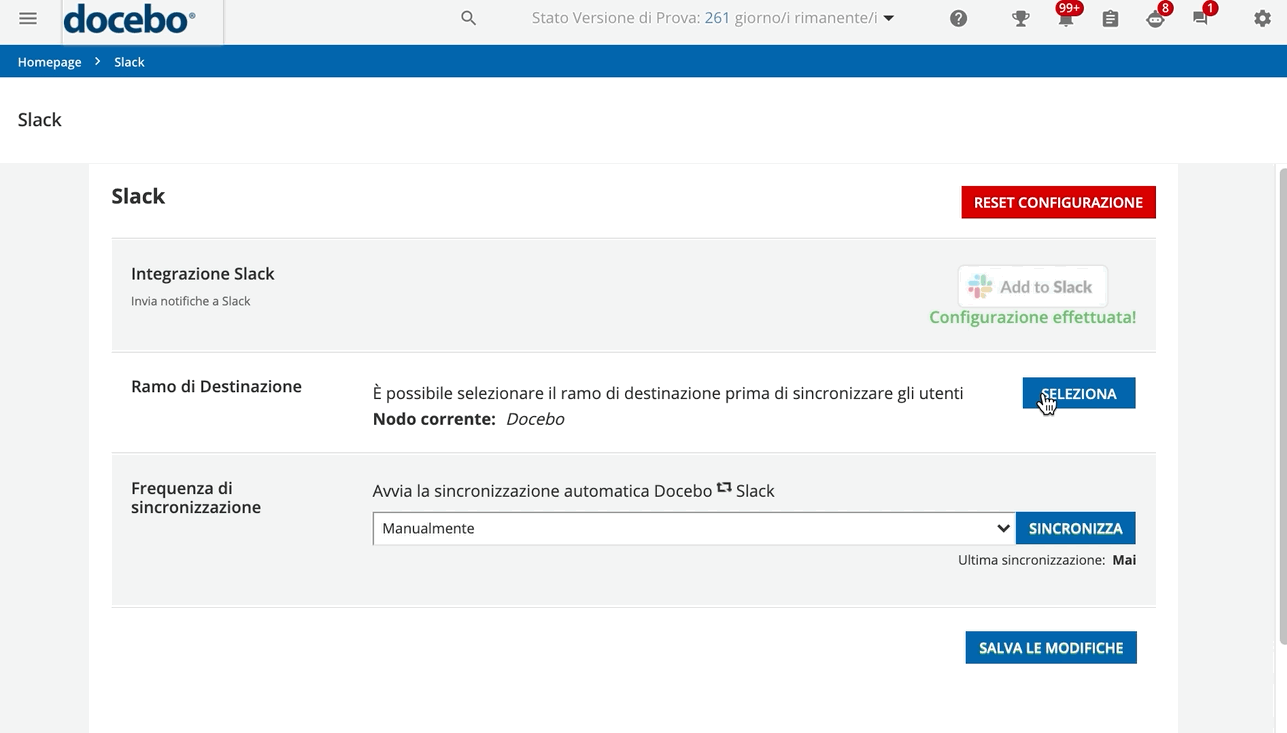Click the search magnifier icon
The image size is (1287, 733).
pyautogui.click(x=468, y=18)
